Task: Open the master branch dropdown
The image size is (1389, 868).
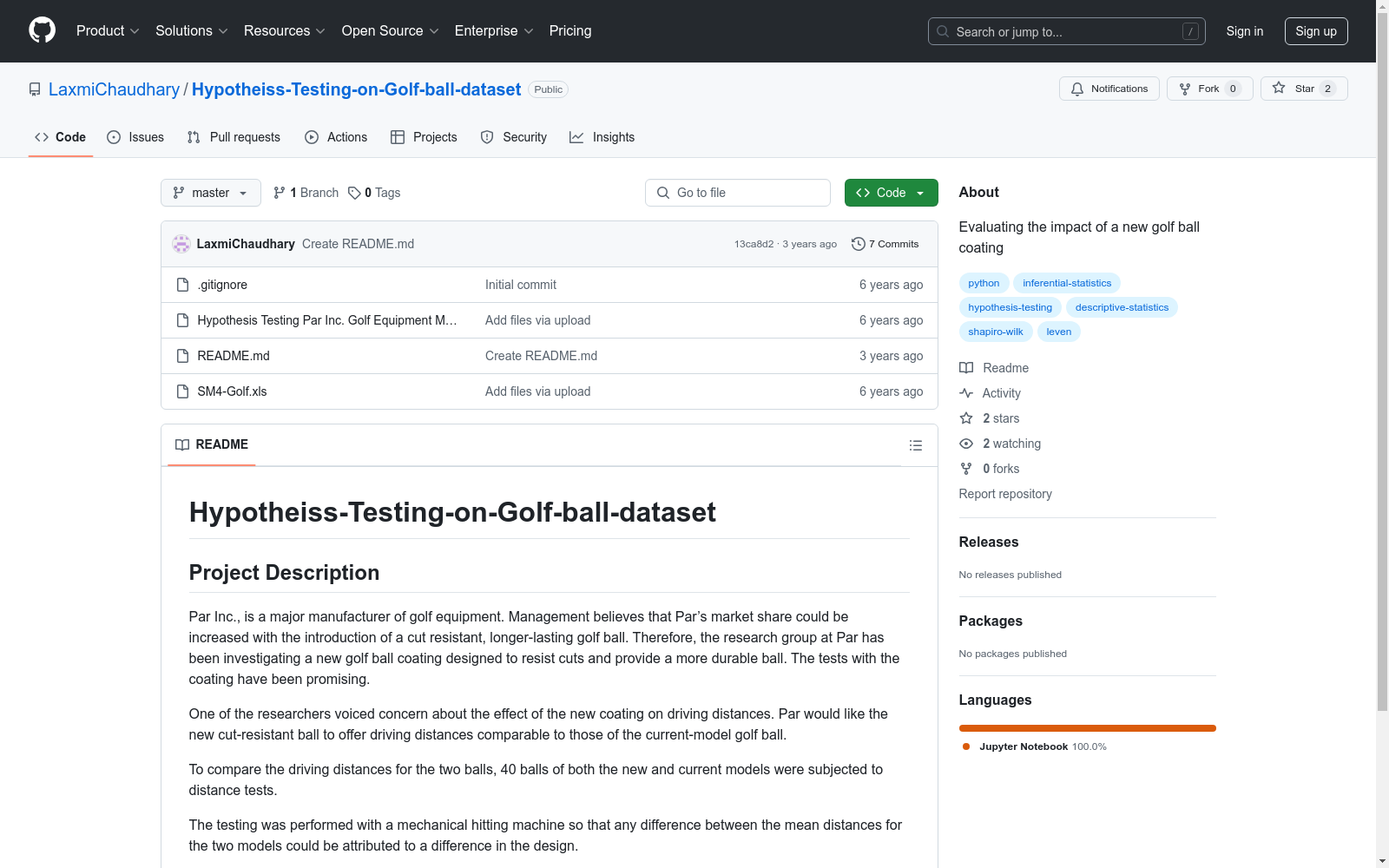Action: (211, 193)
